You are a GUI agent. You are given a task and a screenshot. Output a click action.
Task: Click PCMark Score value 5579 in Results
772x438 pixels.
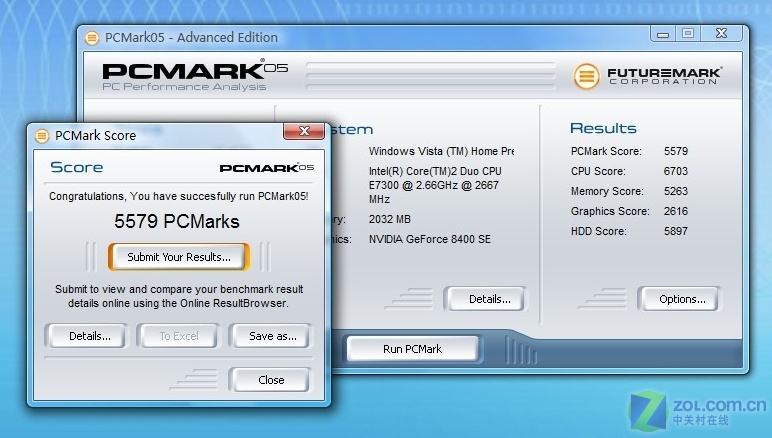pyautogui.click(x=676, y=151)
